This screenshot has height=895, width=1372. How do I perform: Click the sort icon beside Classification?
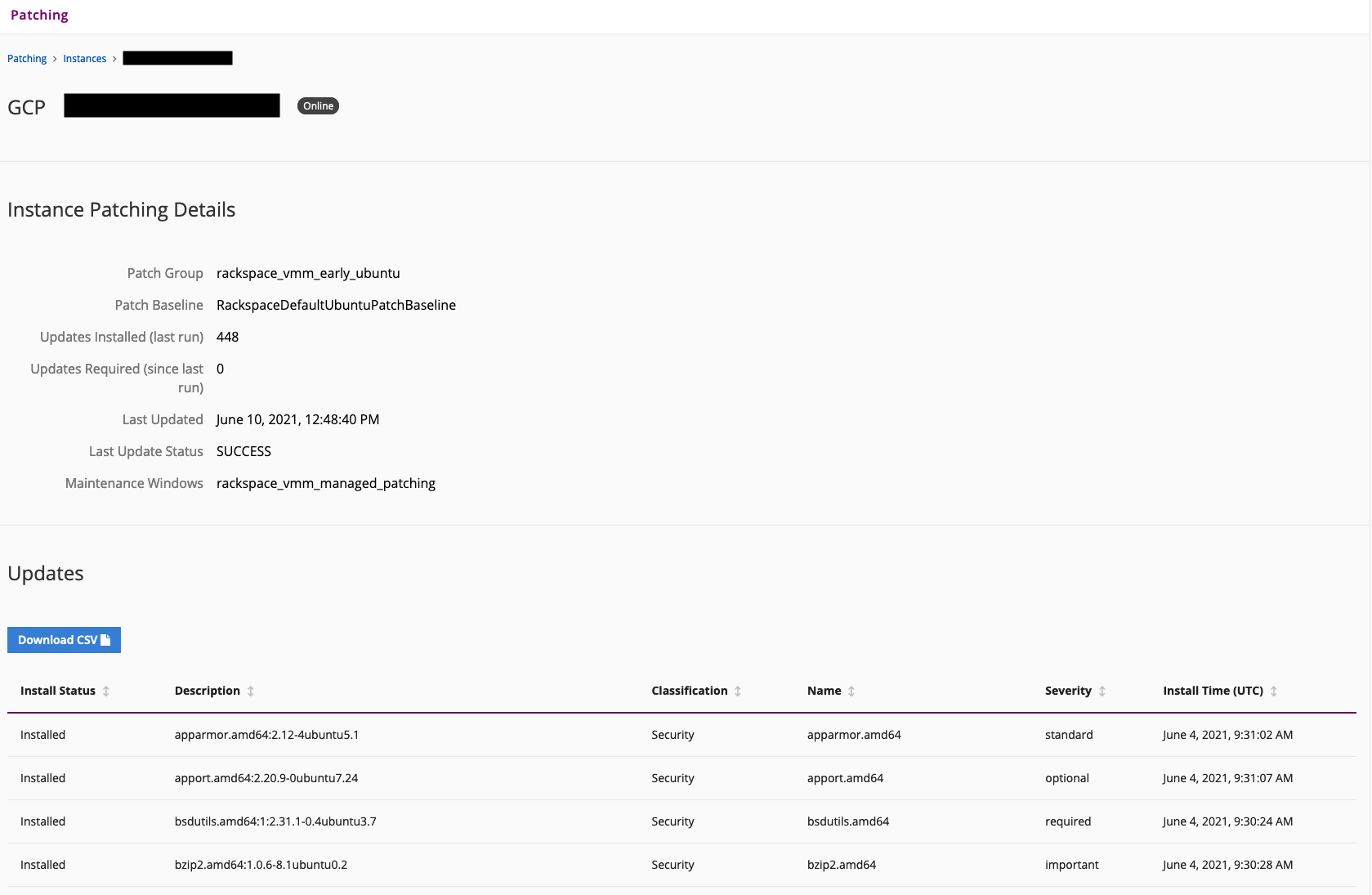click(740, 691)
